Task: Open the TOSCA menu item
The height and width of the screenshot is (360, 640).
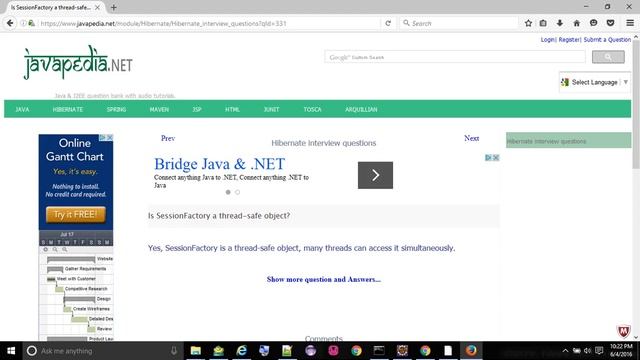Action: coord(312,109)
